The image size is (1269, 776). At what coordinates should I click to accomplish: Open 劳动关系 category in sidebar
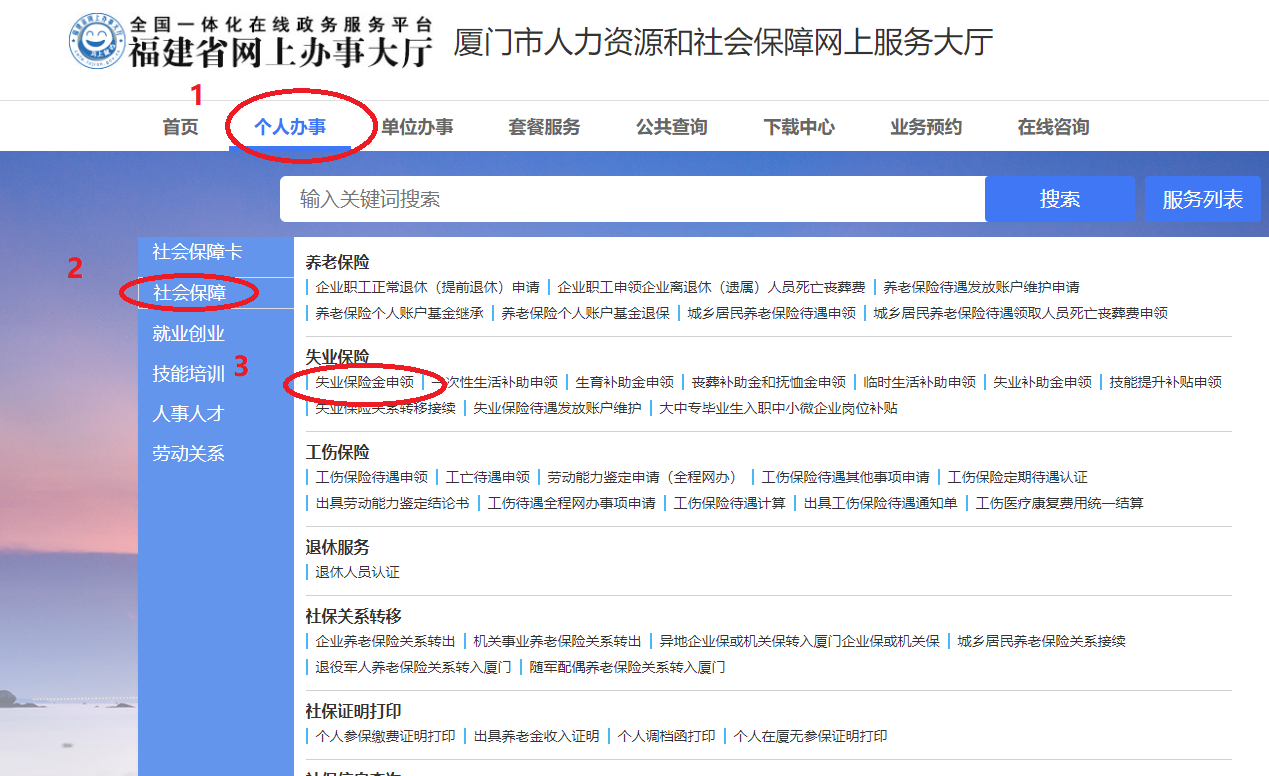tap(188, 454)
